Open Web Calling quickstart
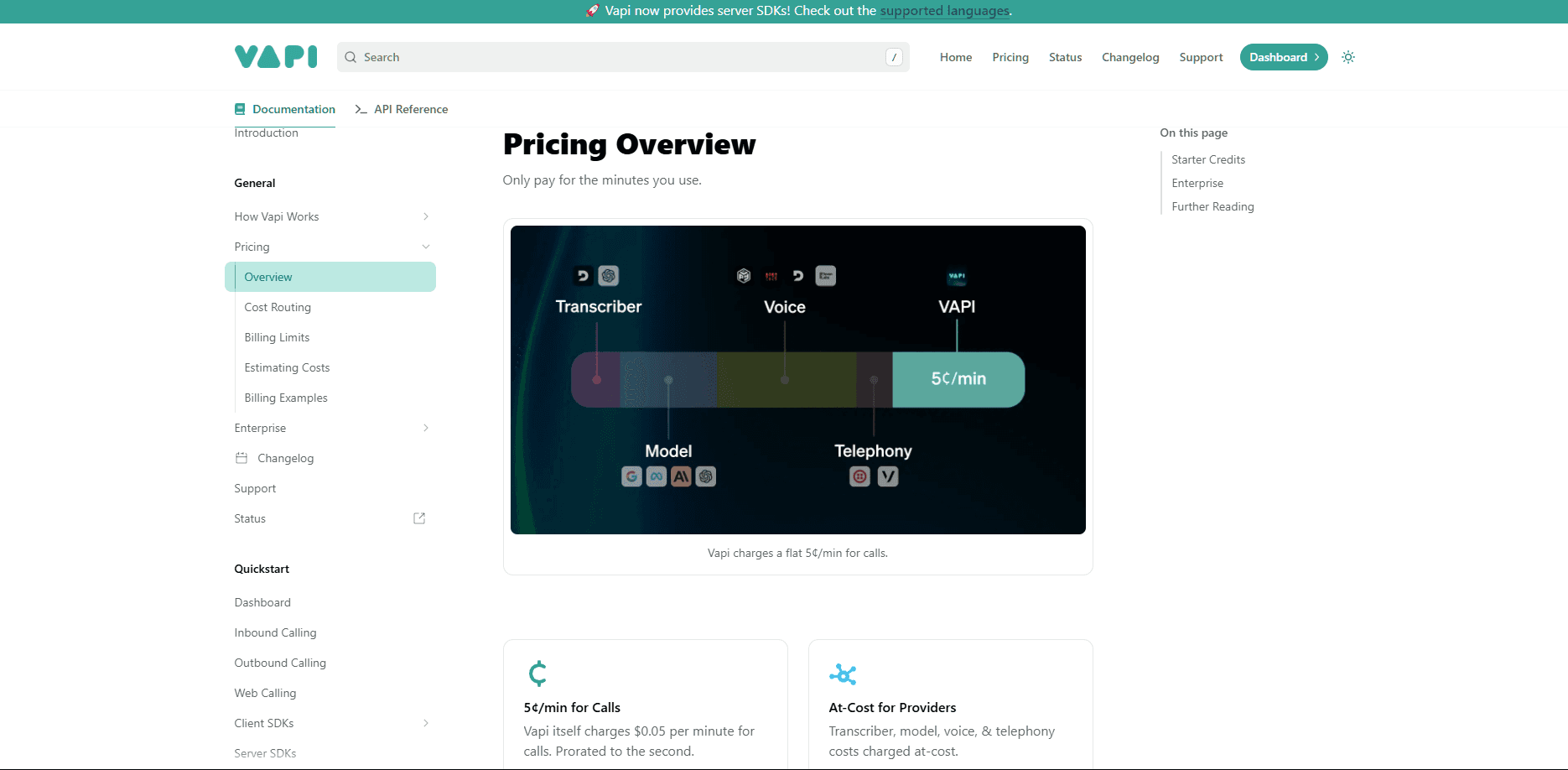The image size is (1568, 770). [265, 693]
